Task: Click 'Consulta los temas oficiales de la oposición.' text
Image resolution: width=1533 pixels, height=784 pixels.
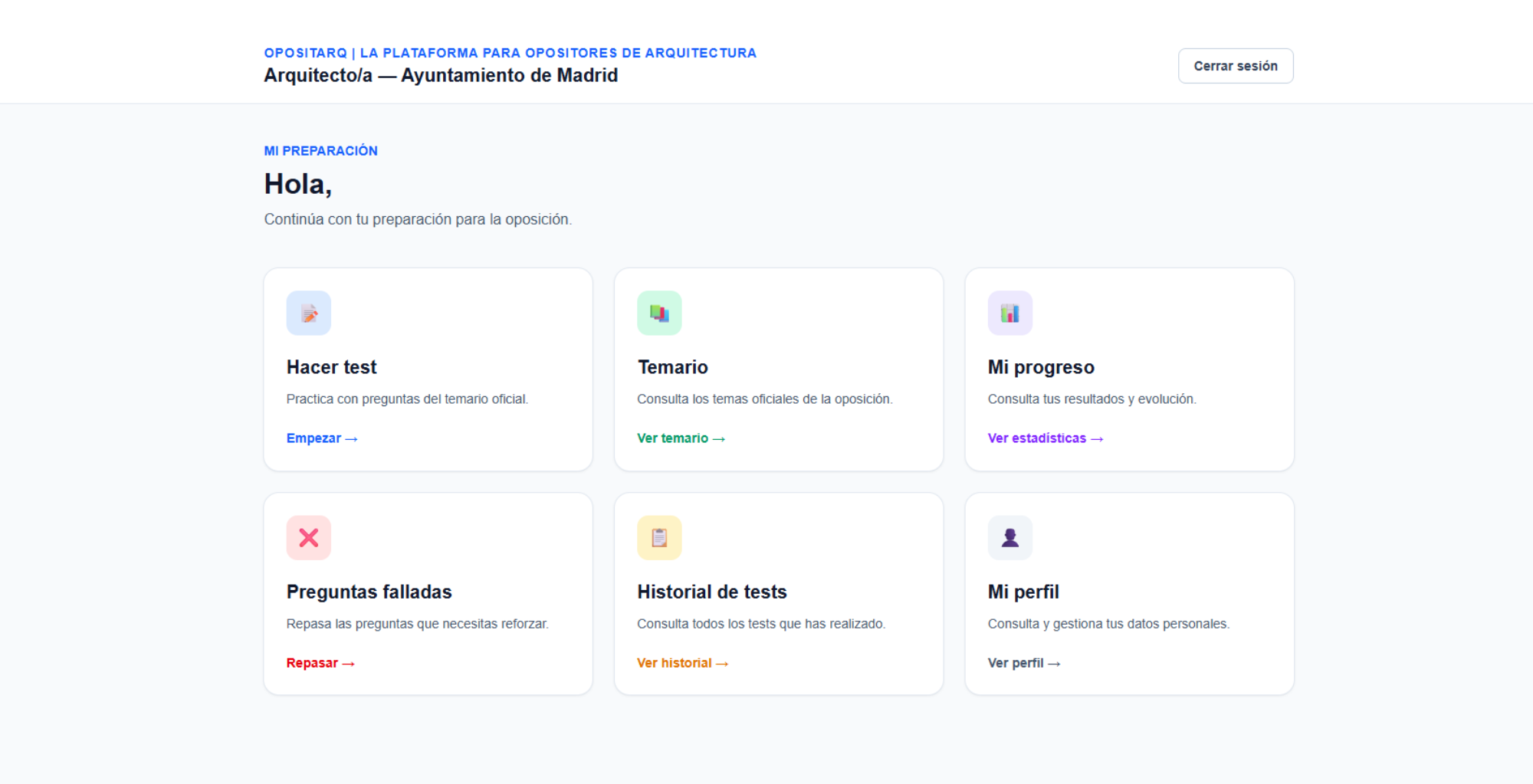Action: pyautogui.click(x=765, y=399)
